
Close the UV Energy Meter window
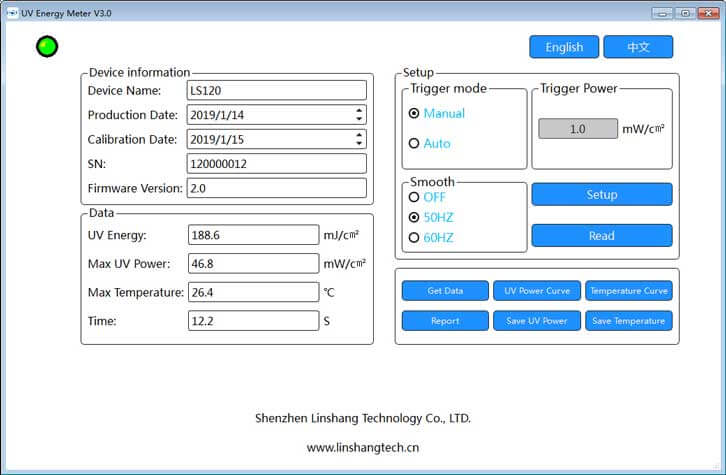pyautogui.click(x=708, y=13)
